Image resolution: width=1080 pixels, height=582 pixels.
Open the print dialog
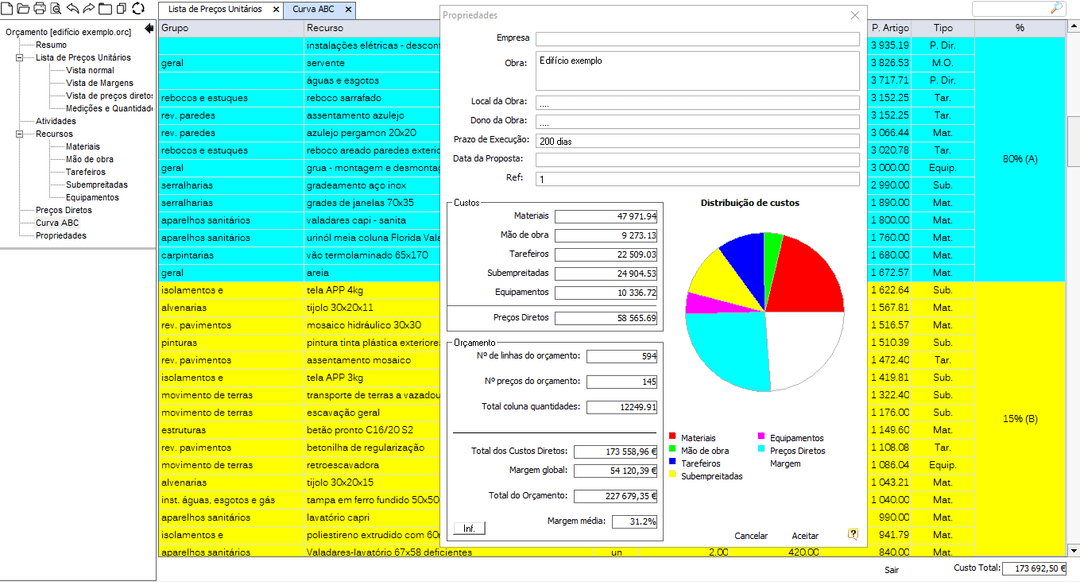click(40, 8)
